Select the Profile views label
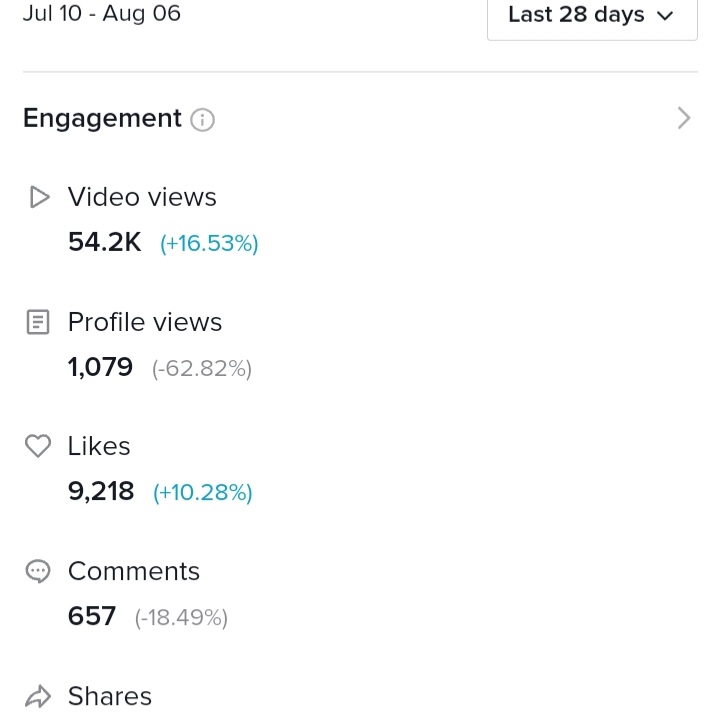Viewport: 720px width, 720px height. coord(145,322)
